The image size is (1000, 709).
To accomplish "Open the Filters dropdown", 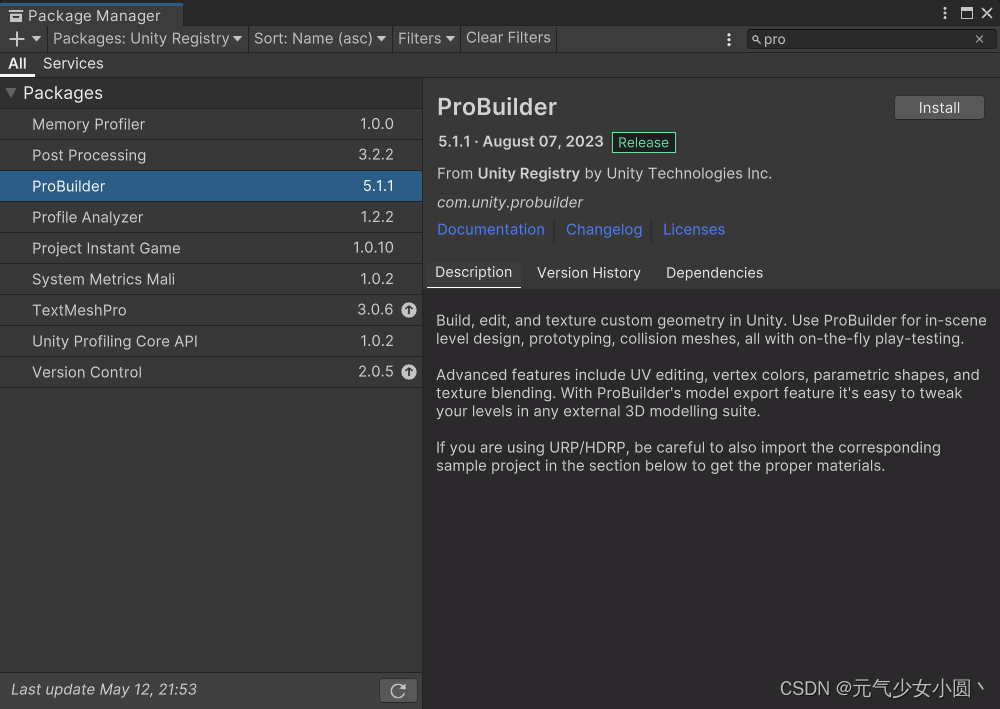I will 426,39.
